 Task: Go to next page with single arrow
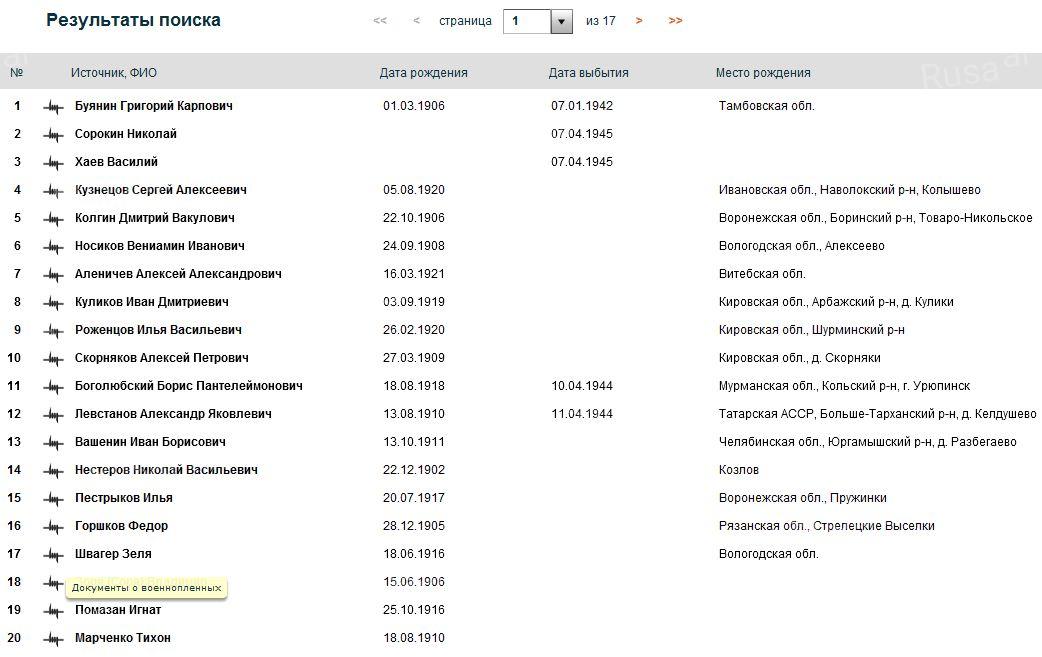tap(639, 21)
